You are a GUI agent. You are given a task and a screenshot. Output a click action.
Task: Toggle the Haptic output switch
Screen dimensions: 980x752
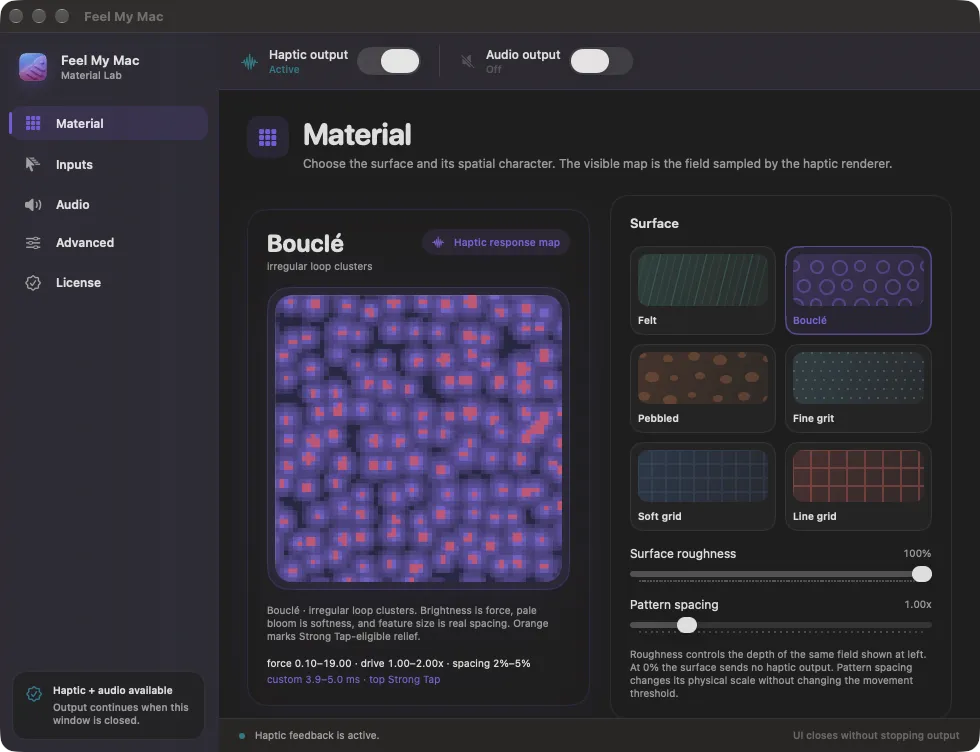click(x=388, y=61)
